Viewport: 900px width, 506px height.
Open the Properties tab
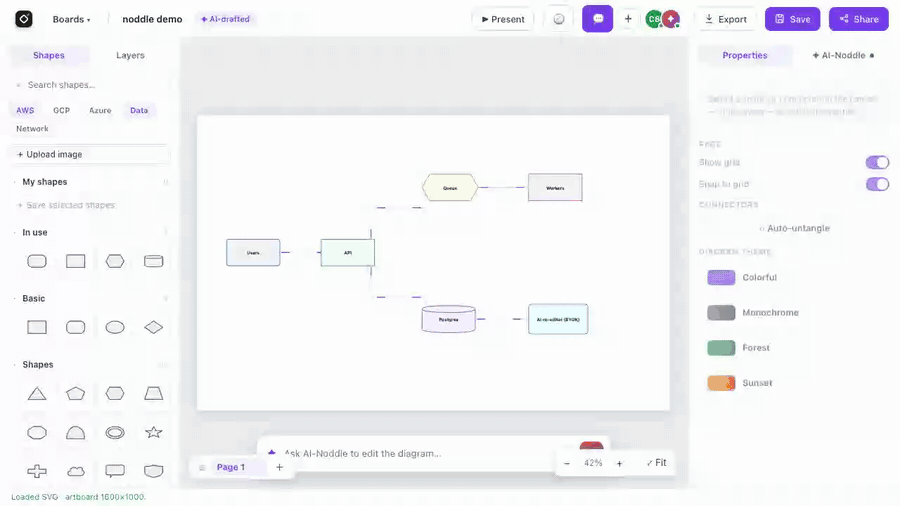coord(744,55)
